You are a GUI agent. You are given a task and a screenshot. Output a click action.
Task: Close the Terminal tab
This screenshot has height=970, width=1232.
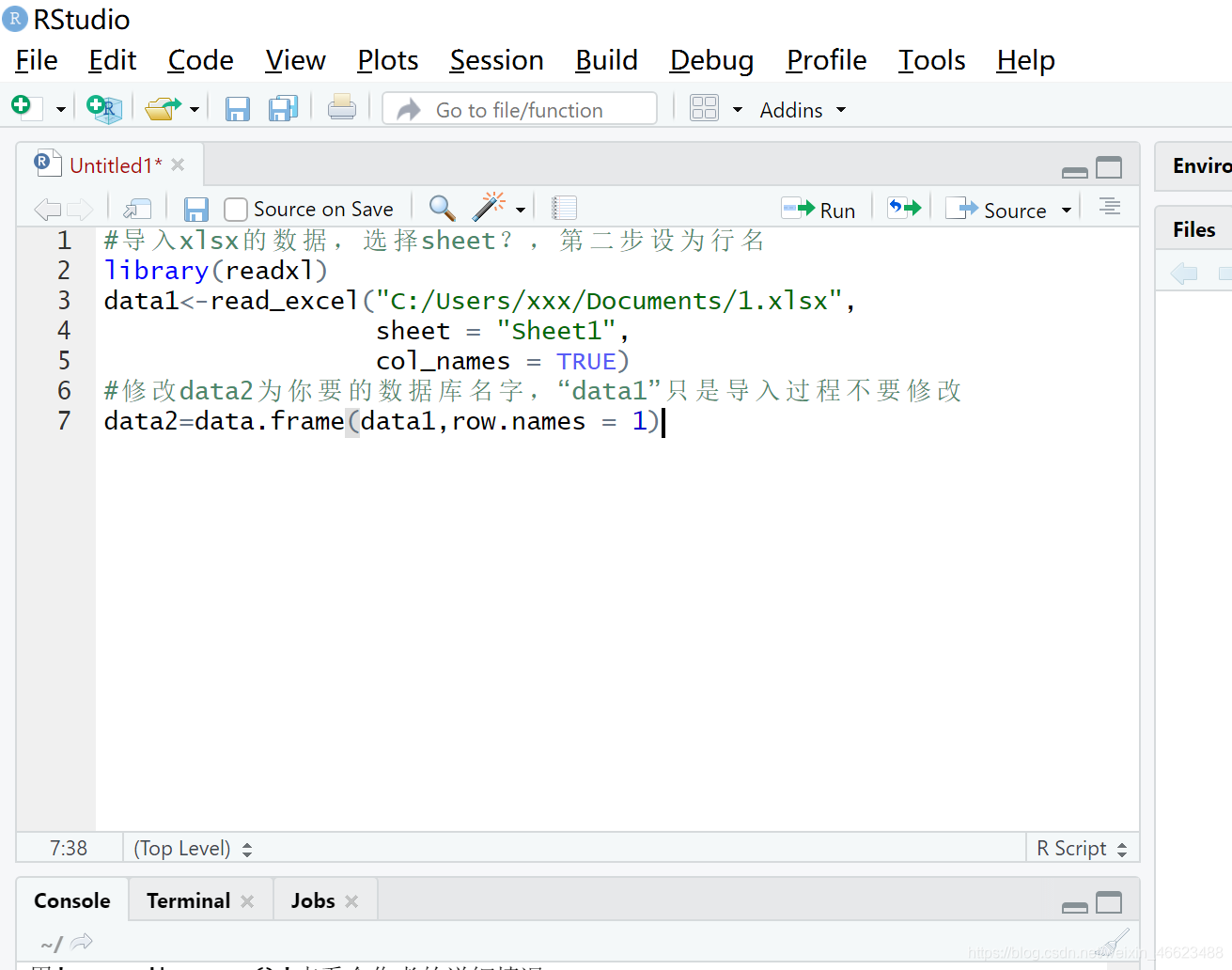point(247,901)
